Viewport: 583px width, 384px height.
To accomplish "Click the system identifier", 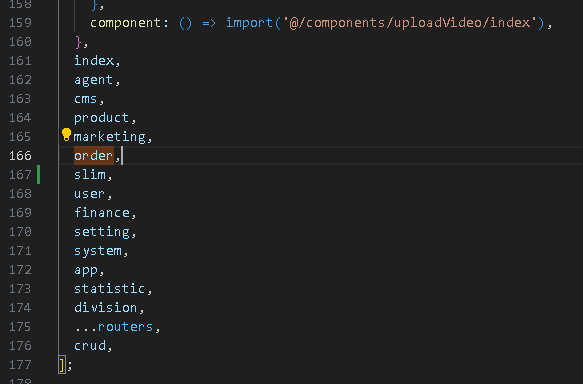I will (x=98, y=251).
